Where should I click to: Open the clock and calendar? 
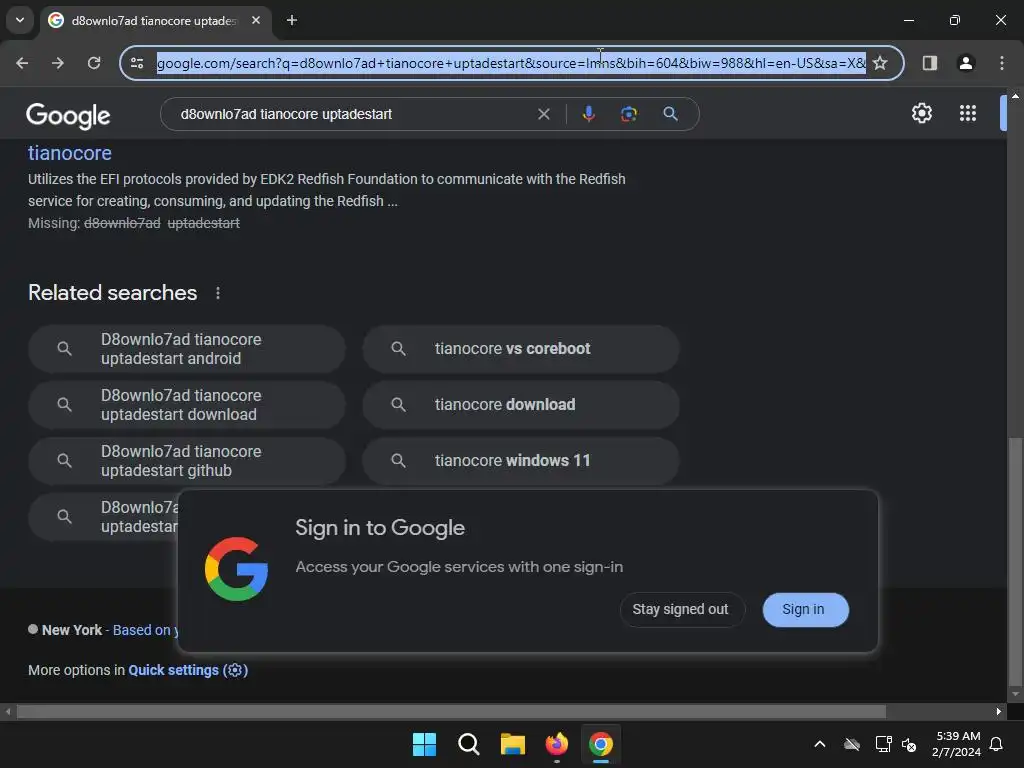coord(957,744)
